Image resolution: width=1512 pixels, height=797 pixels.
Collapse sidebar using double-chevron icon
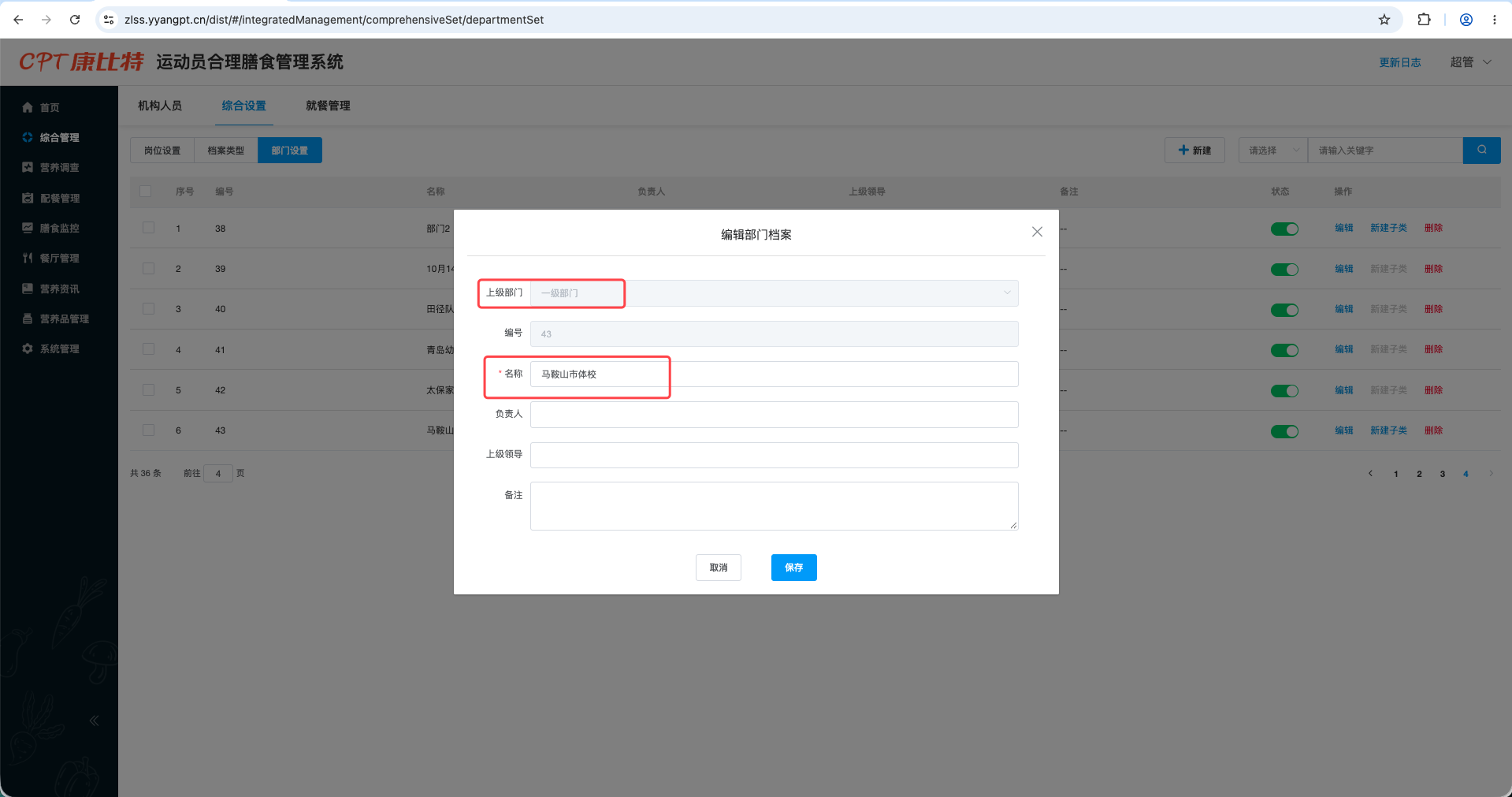click(94, 721)
